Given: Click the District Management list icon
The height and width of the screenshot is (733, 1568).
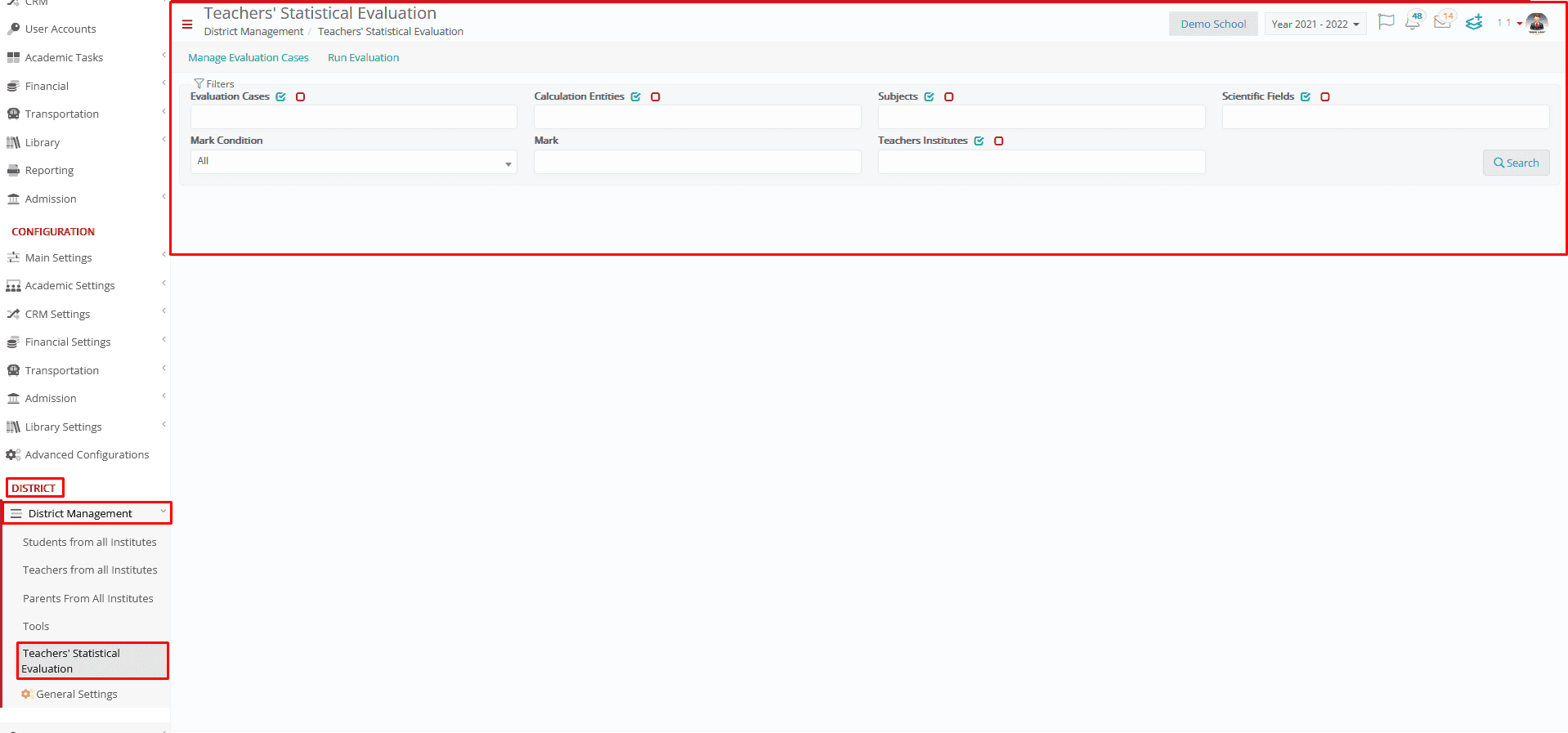Looking at the screenshot, I should click(16, 513).
